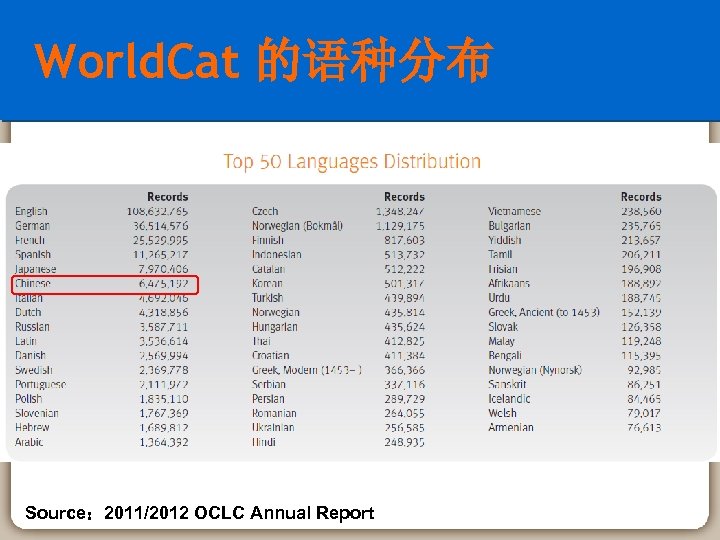
Task: Click the Finnish record count 817,603
Action: point(405,240)
